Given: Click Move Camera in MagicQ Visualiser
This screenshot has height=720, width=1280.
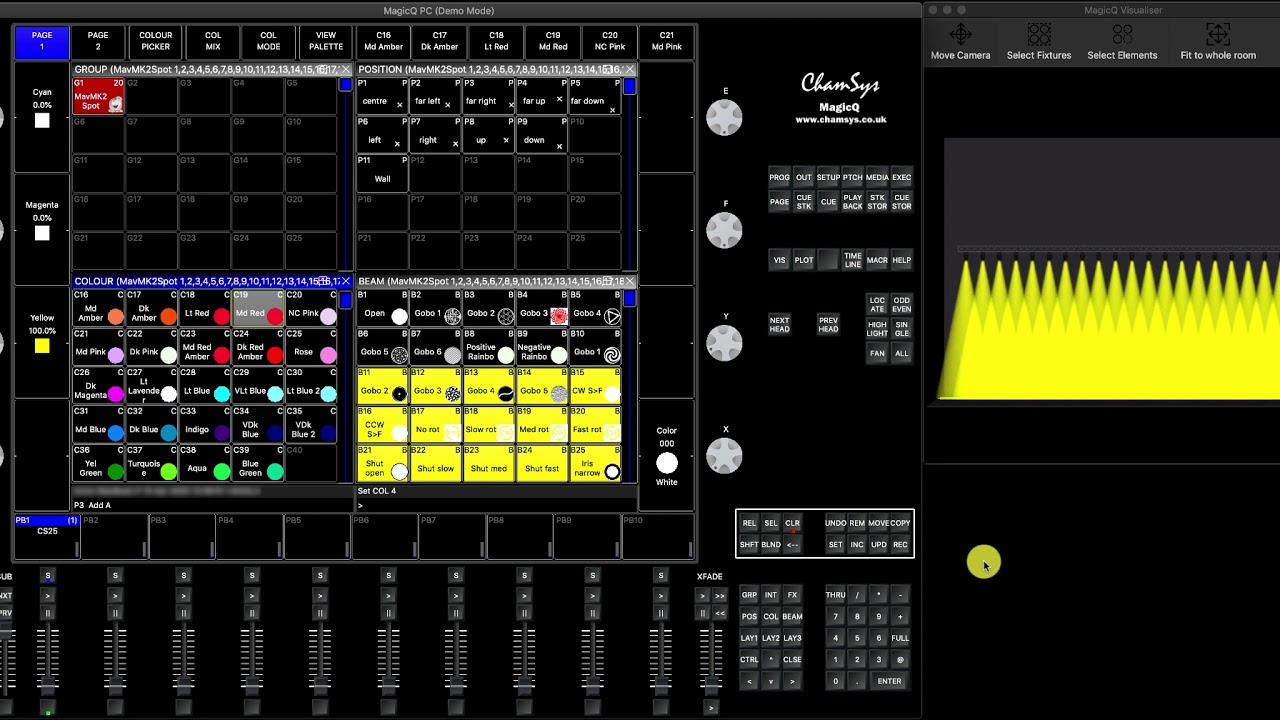Looking at the screenshot, I should click(x=960, y=42).
